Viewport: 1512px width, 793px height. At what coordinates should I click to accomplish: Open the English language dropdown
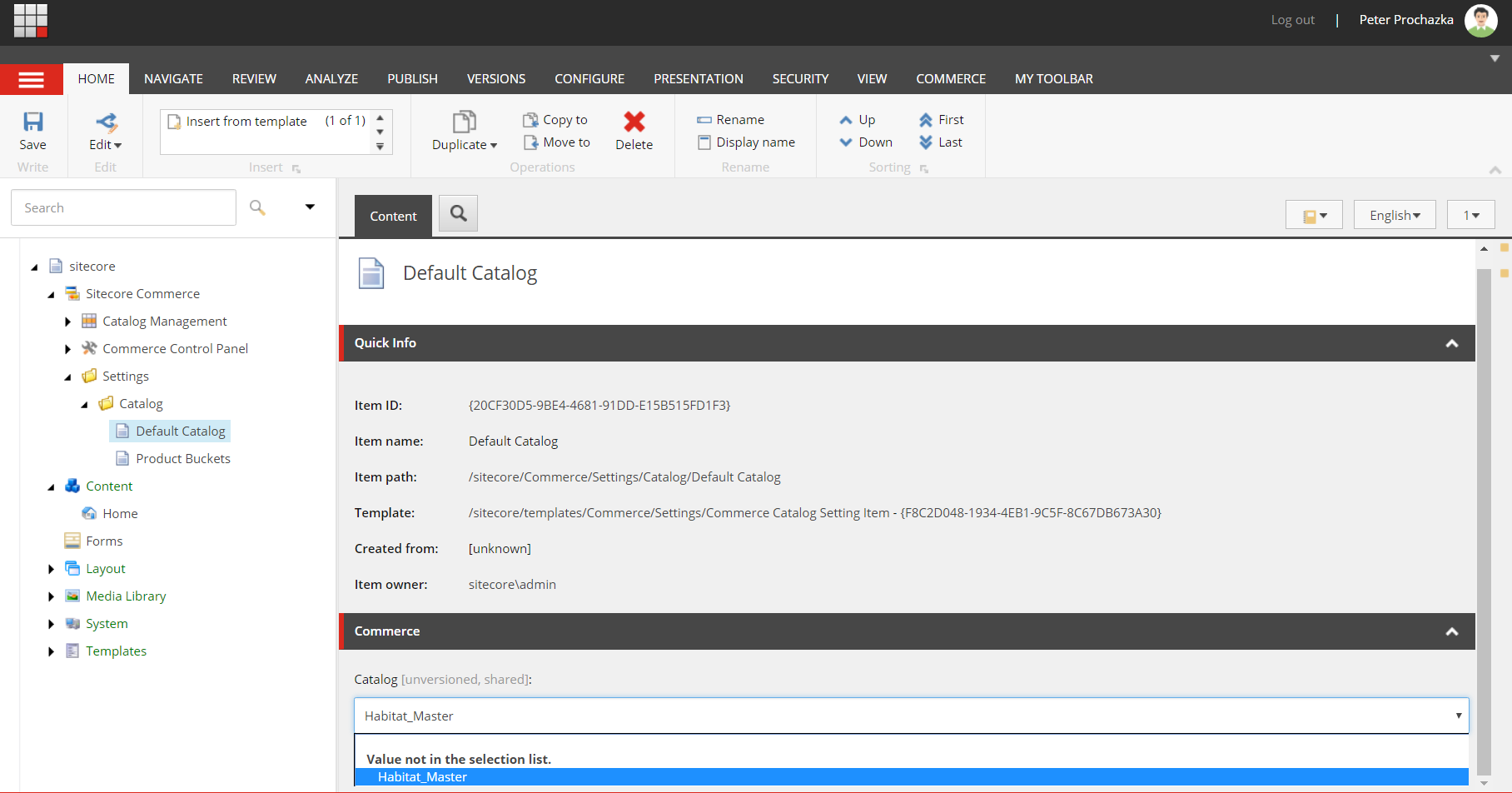pos(1395,215)
